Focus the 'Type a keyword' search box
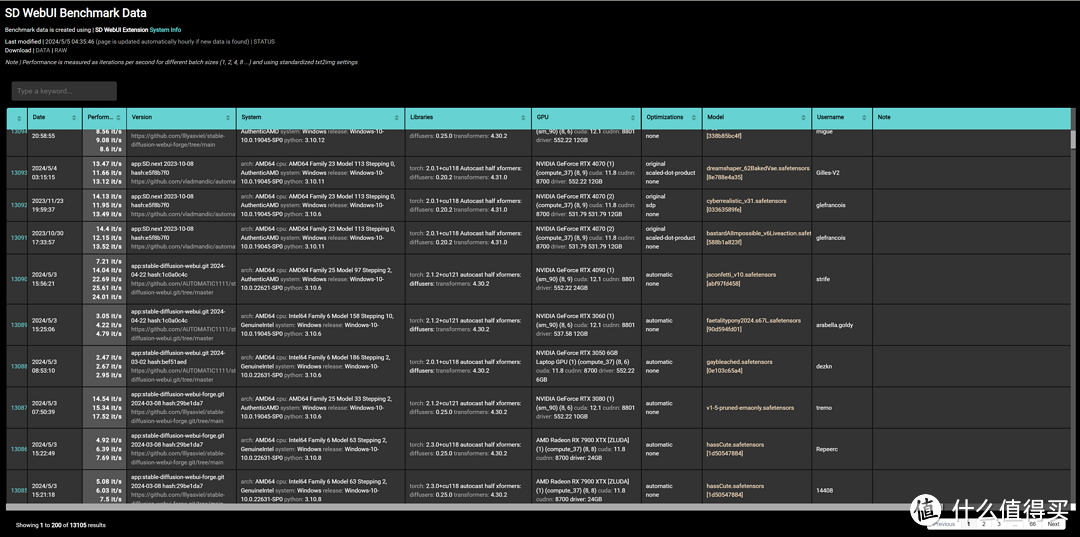The height and width of the screenshot is (537, 1080). (64, 91)
